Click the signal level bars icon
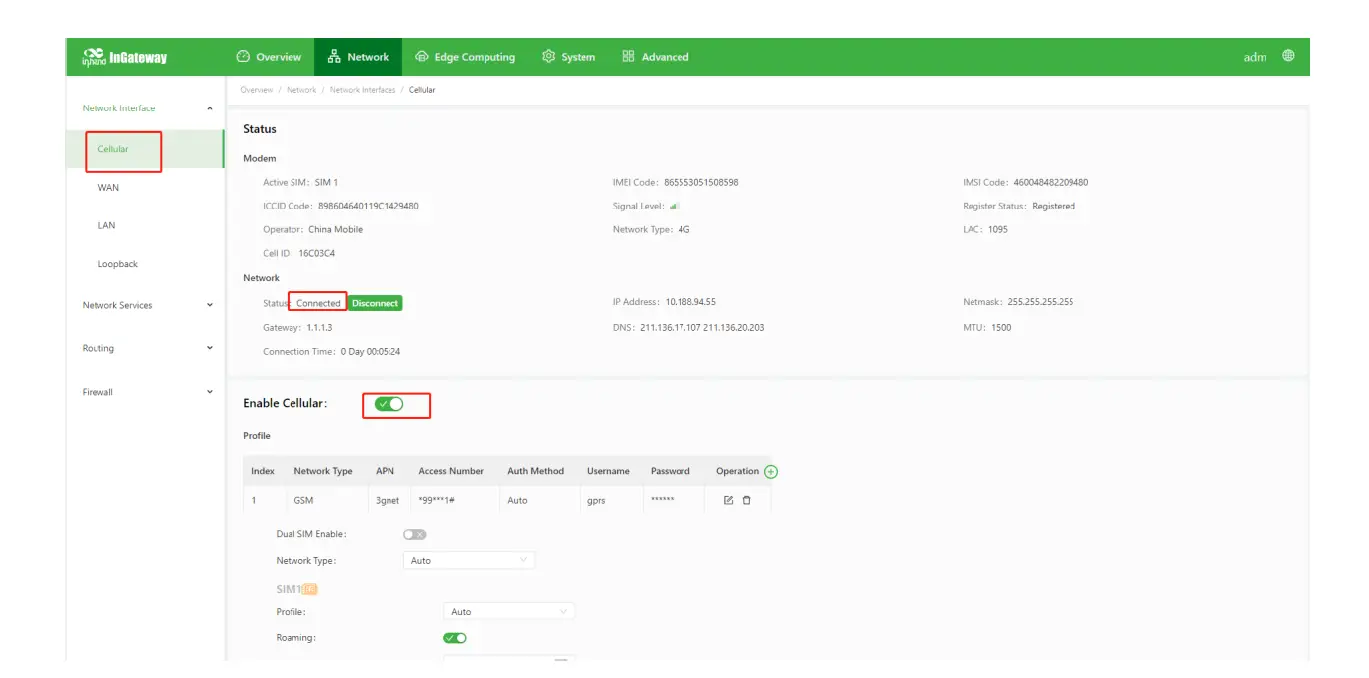The height and width of the screenshot is (678, 1369). tap(674, 206)
